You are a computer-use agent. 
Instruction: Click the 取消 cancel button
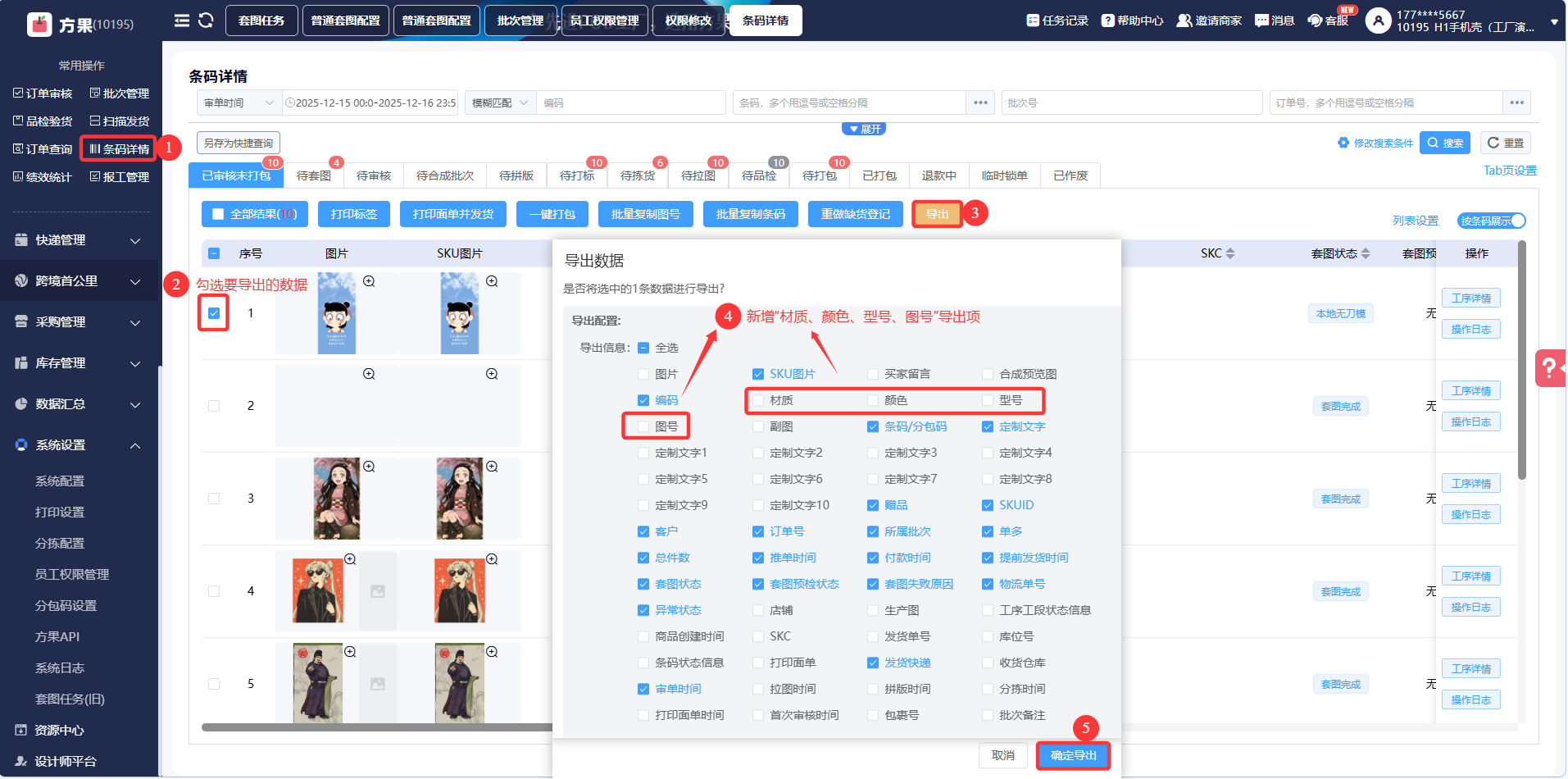[x=1002, y=755]
